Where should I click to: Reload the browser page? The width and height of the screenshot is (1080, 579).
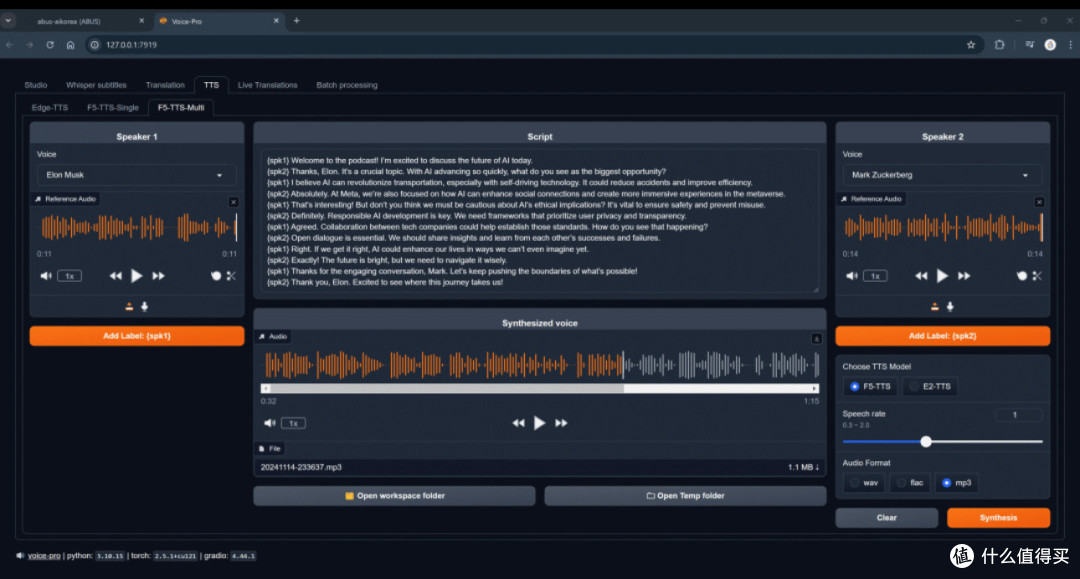coord(50,45)
